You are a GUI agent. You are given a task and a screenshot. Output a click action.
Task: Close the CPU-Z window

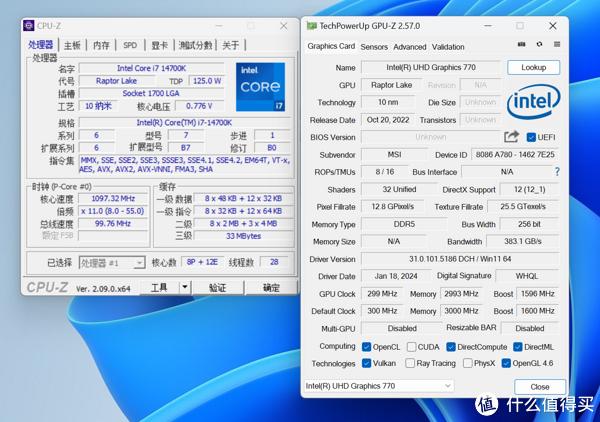coord(284,26)
